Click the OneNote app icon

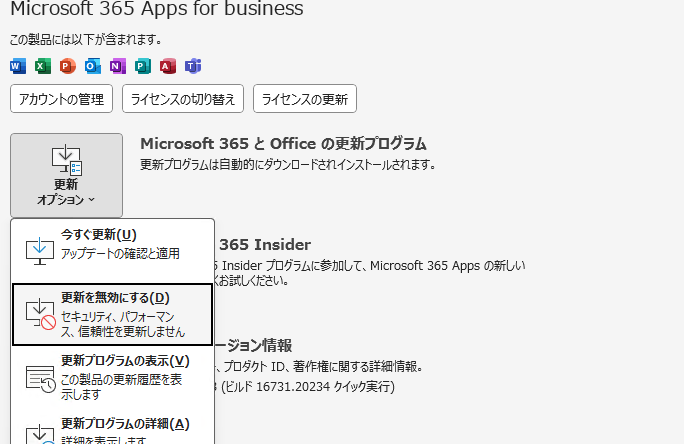click(x=117, y=66)
